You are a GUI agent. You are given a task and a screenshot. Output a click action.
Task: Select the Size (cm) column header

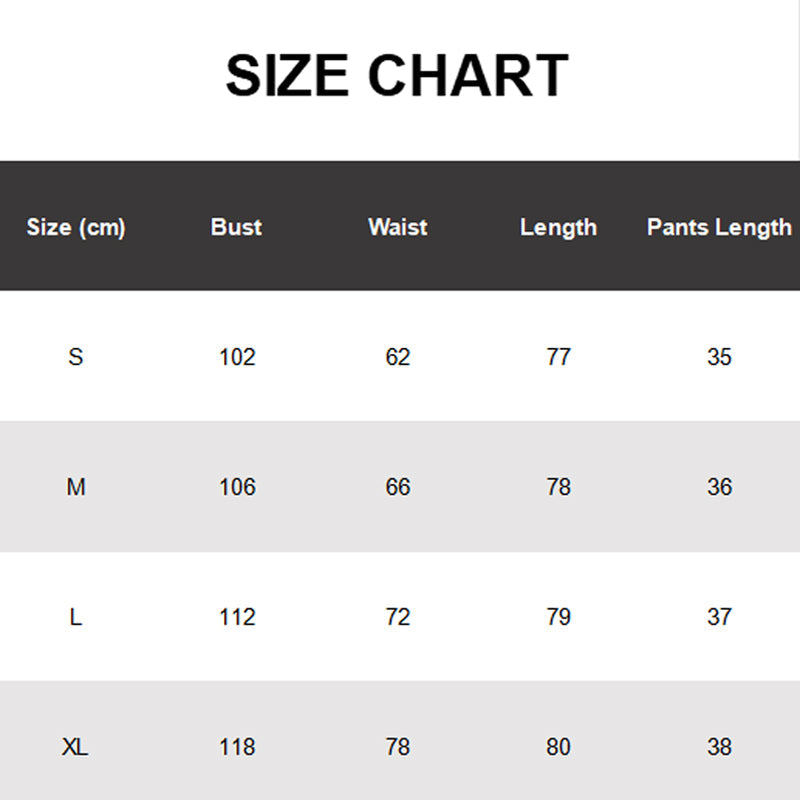point(76,227)
